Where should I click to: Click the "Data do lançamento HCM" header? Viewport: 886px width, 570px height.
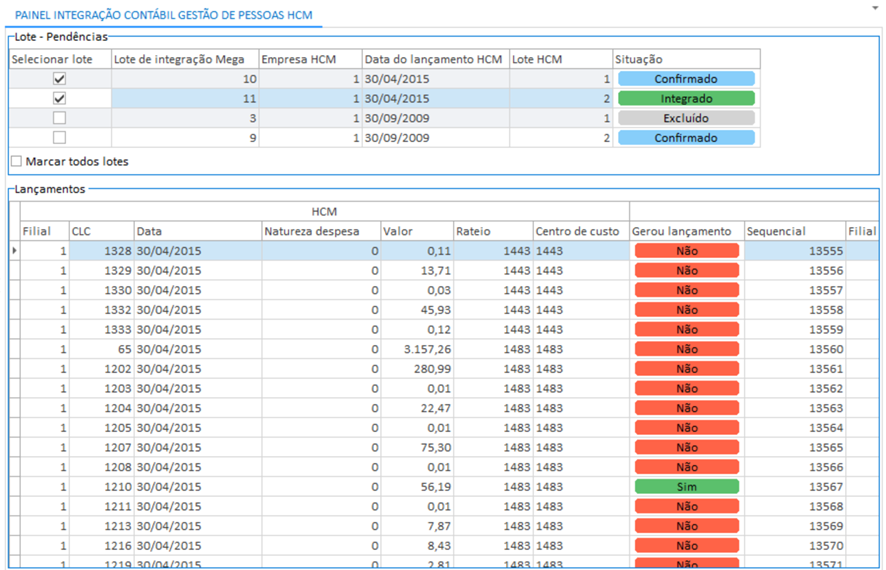coord(434,59)
